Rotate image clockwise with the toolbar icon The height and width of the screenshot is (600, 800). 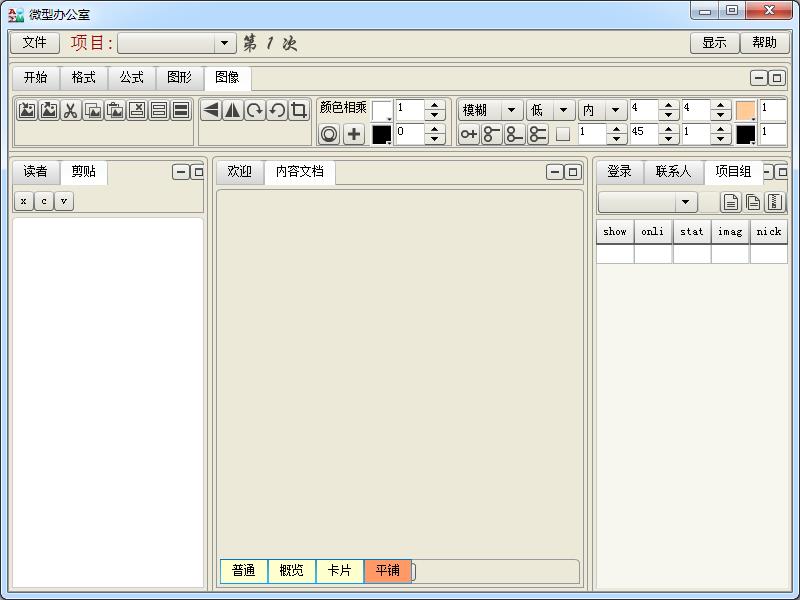point(255,111)
